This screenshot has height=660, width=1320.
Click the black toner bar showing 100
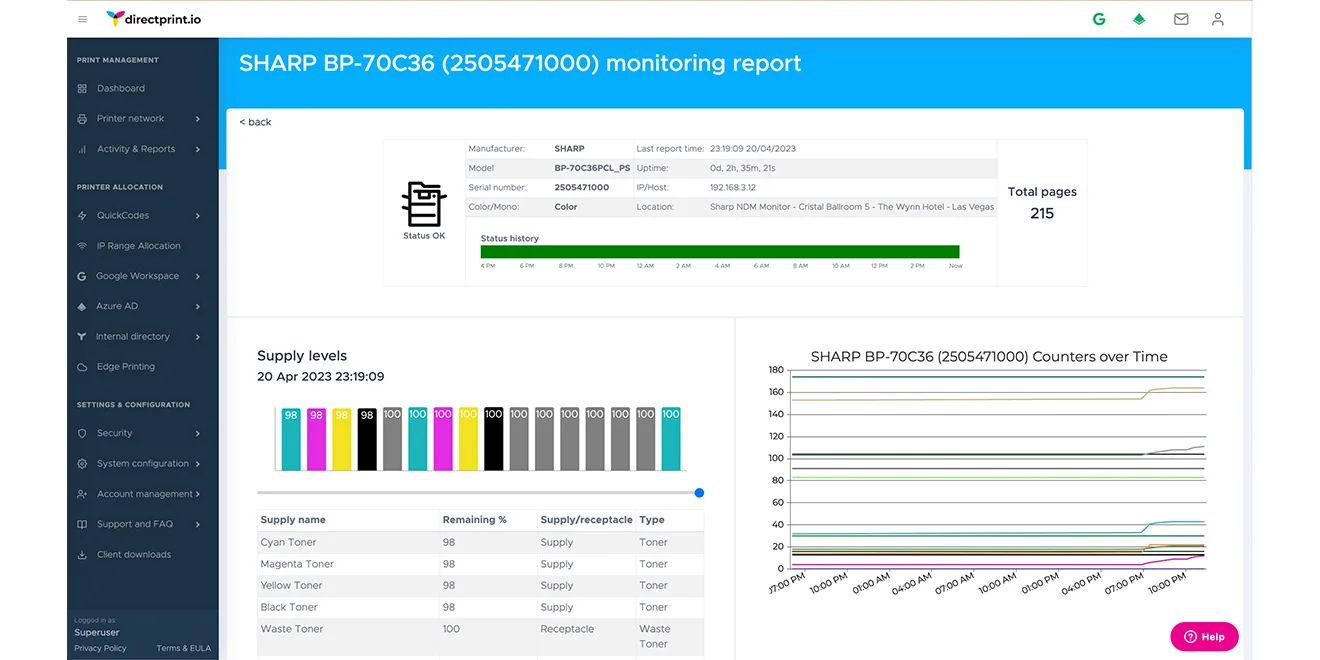pyautogui.click(x=493, y=438)
